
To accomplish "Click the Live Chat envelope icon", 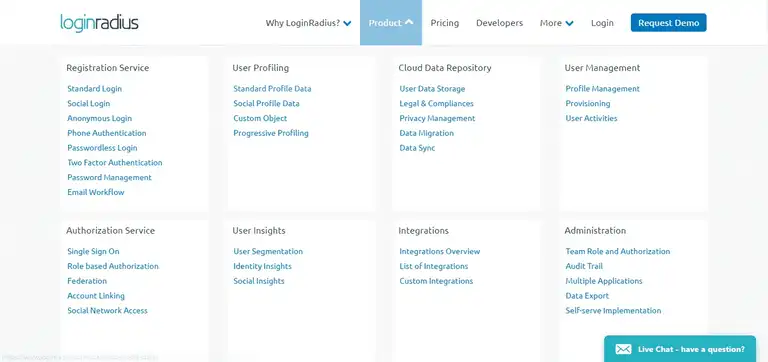I will point(623,349).
